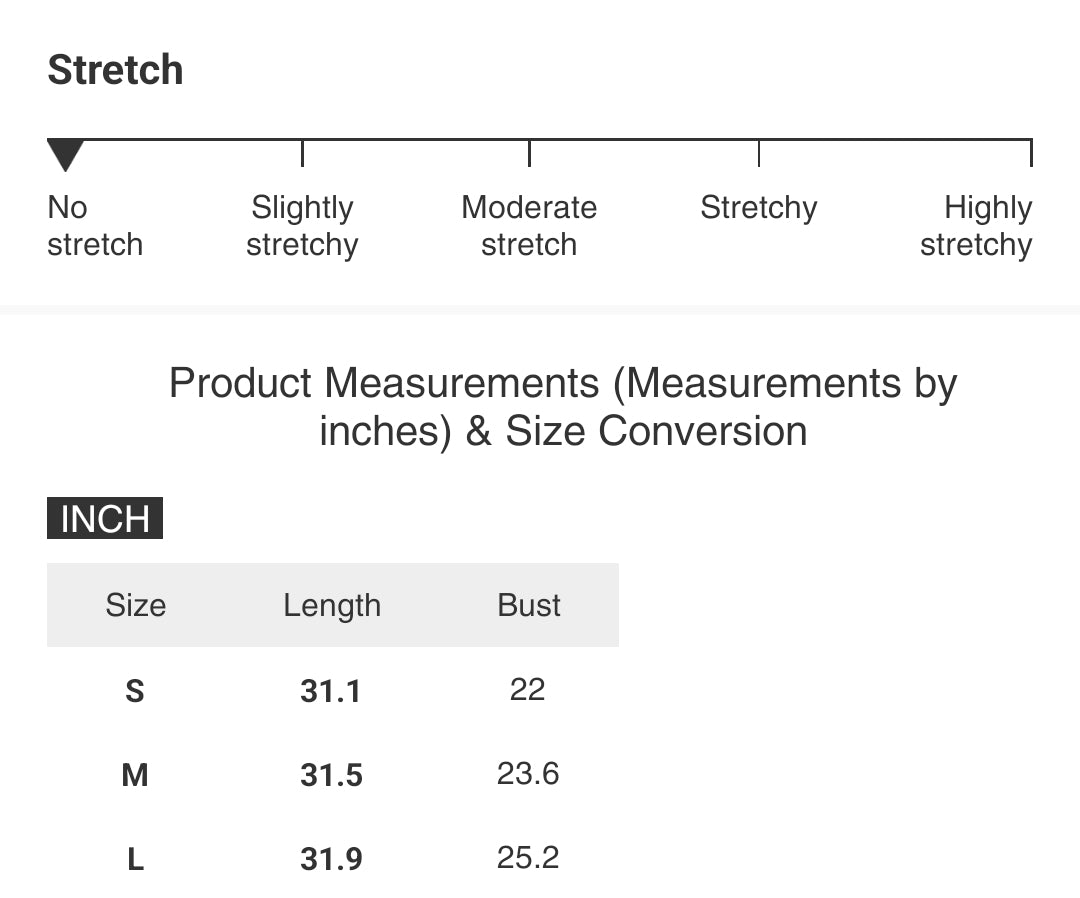Select the L size row label
This screenshot has height=898, width=1080.
[136, 859]
